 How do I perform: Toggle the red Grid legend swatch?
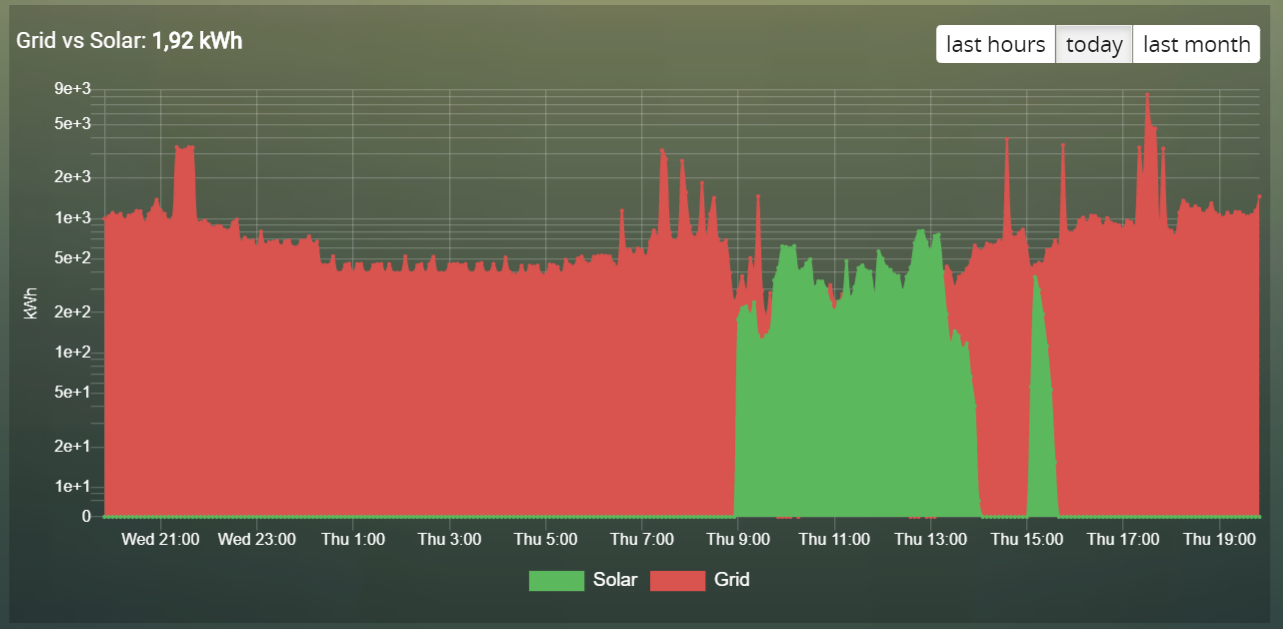coord(678,580)
